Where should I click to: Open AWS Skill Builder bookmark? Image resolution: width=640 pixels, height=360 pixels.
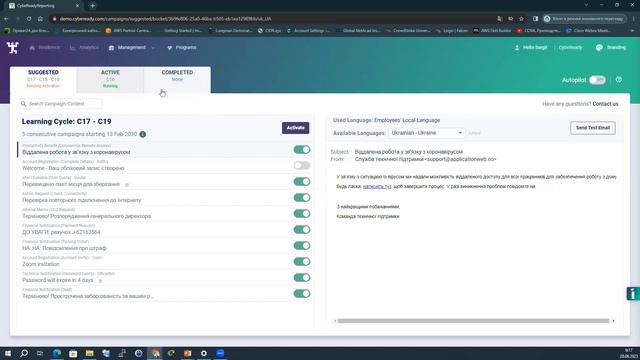tap(492, 31)
